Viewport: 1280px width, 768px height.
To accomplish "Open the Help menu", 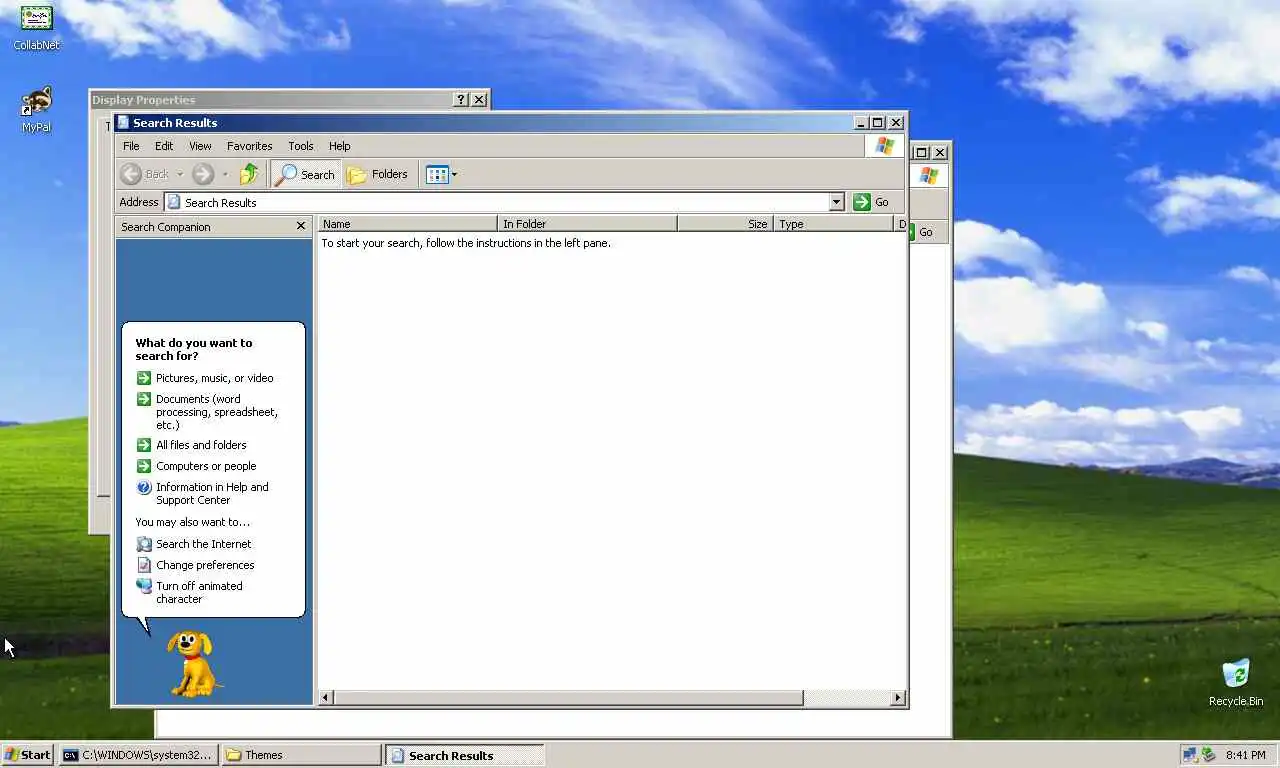I will click(339, 146).
